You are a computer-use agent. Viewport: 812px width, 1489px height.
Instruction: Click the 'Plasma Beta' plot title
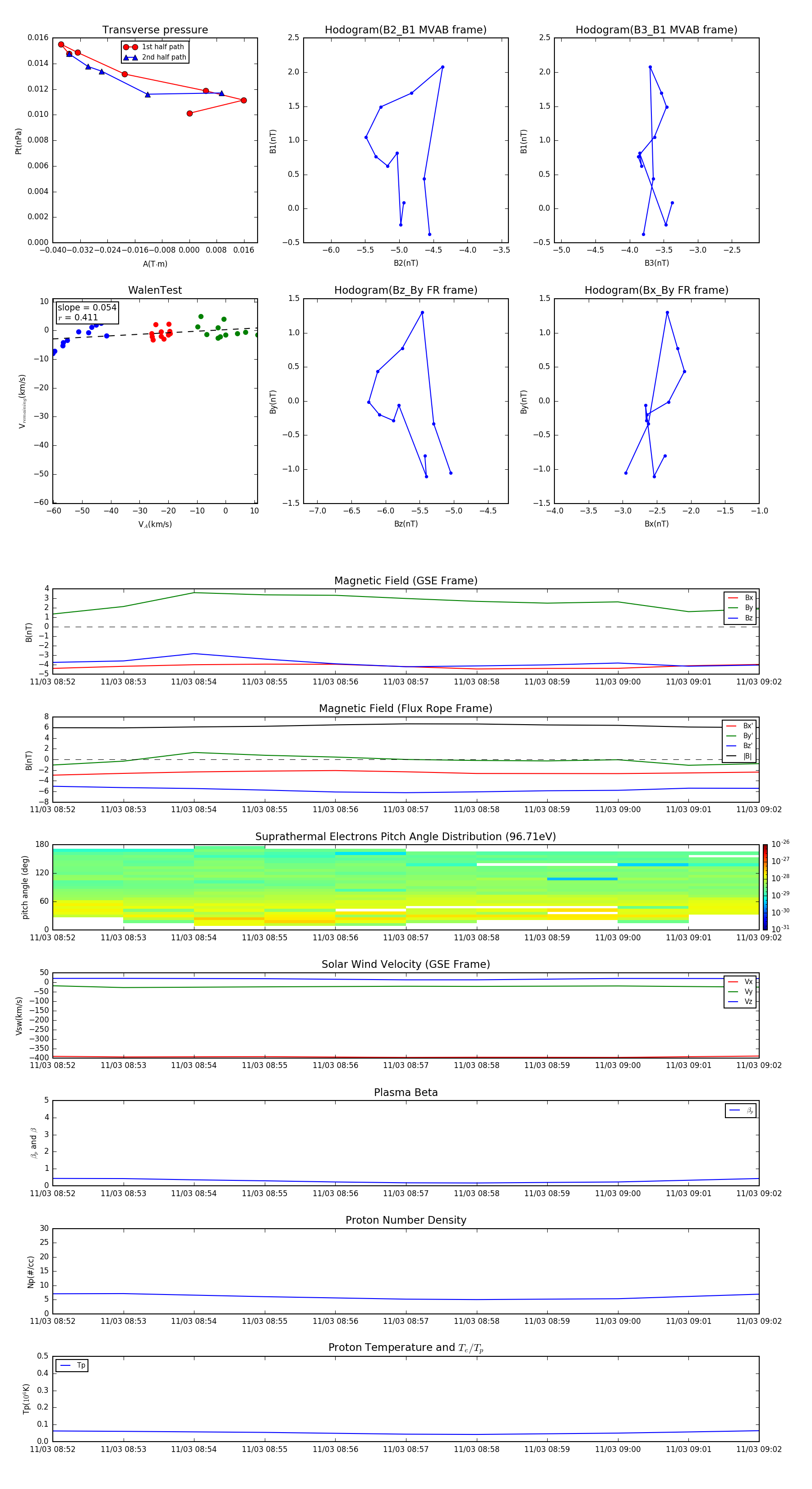(x=406, y=1093)
